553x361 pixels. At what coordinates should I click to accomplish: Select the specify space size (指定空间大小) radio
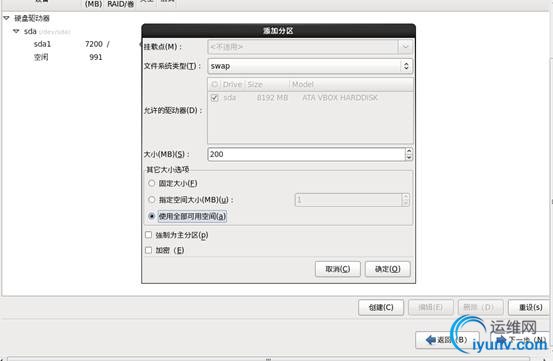152,200
